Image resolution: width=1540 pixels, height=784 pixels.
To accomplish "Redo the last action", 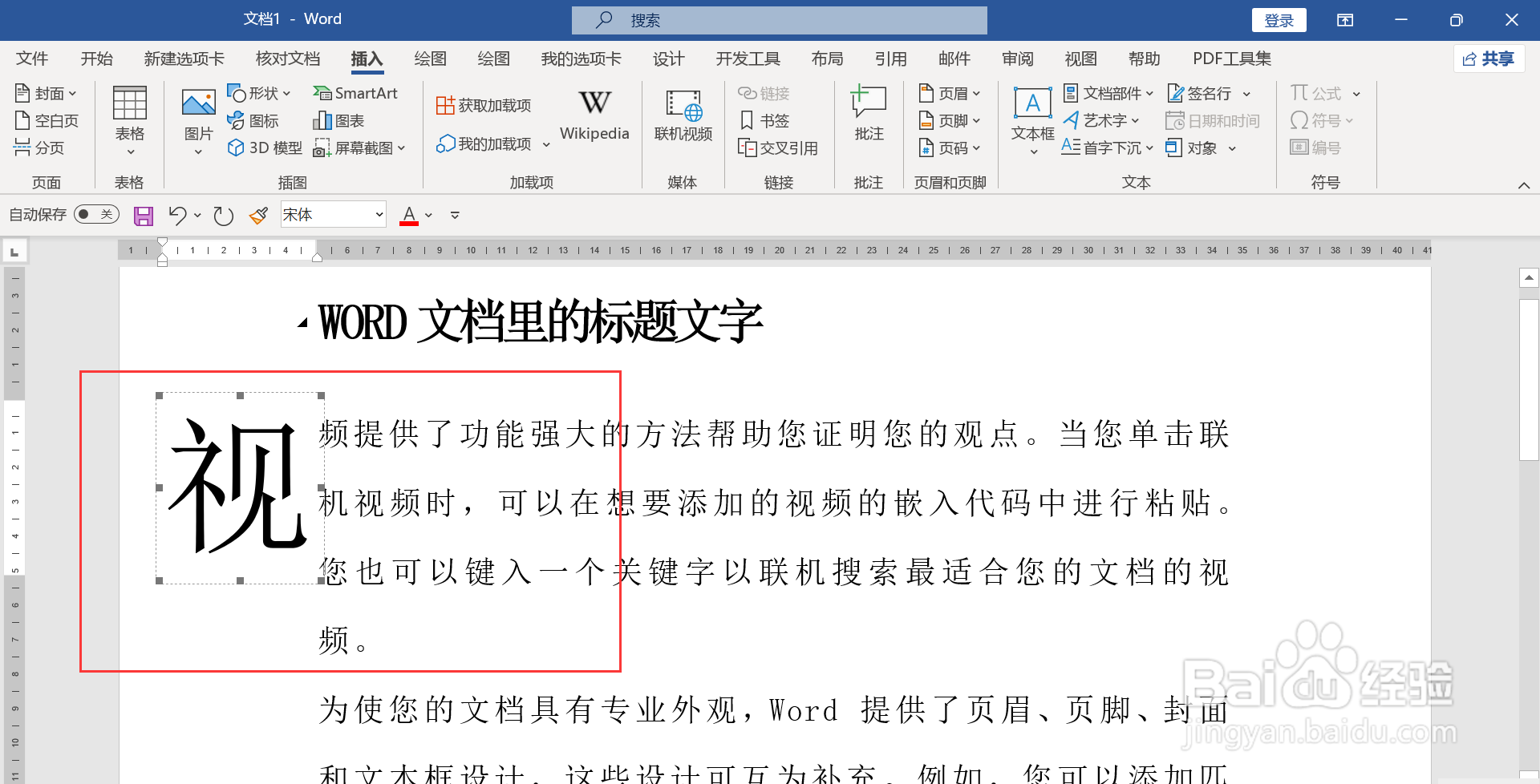I will [223, 216].
